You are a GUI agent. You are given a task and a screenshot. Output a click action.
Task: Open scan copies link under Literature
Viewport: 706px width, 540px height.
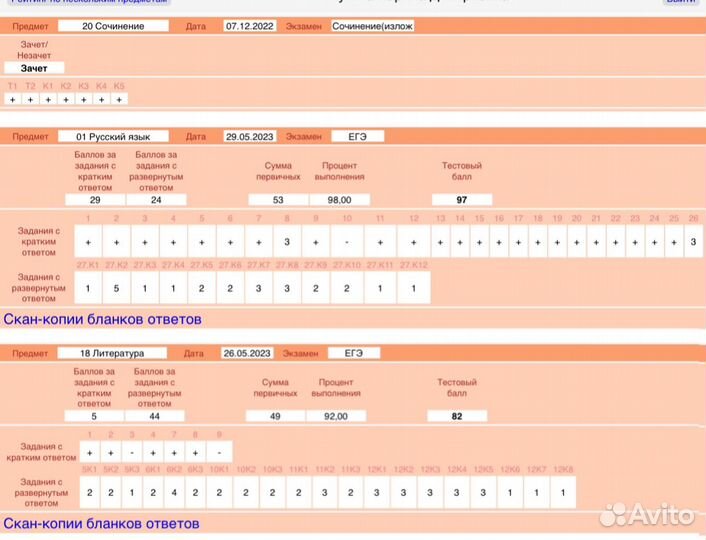(x=101, y=523)
